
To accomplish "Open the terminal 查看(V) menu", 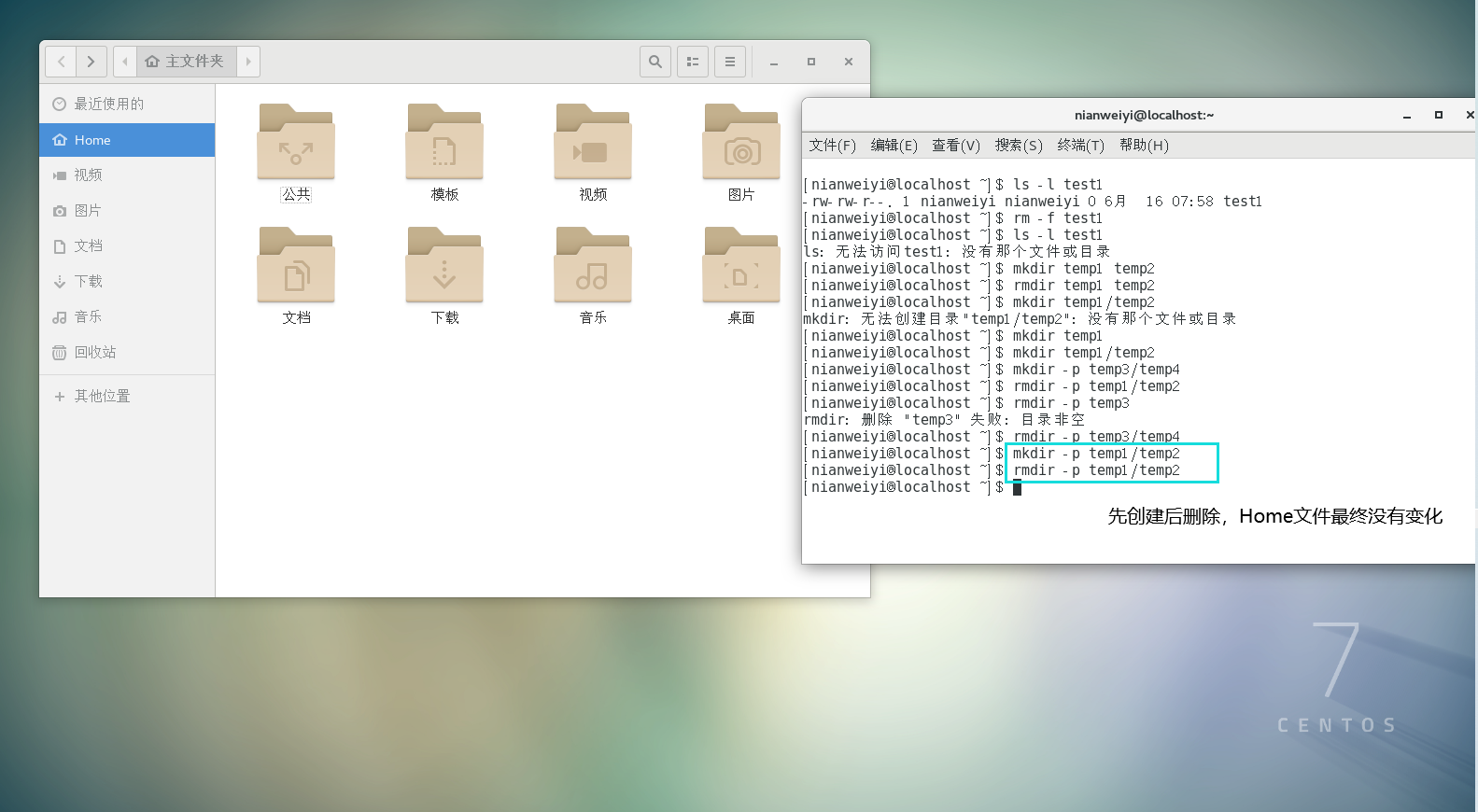I will 956,145.
